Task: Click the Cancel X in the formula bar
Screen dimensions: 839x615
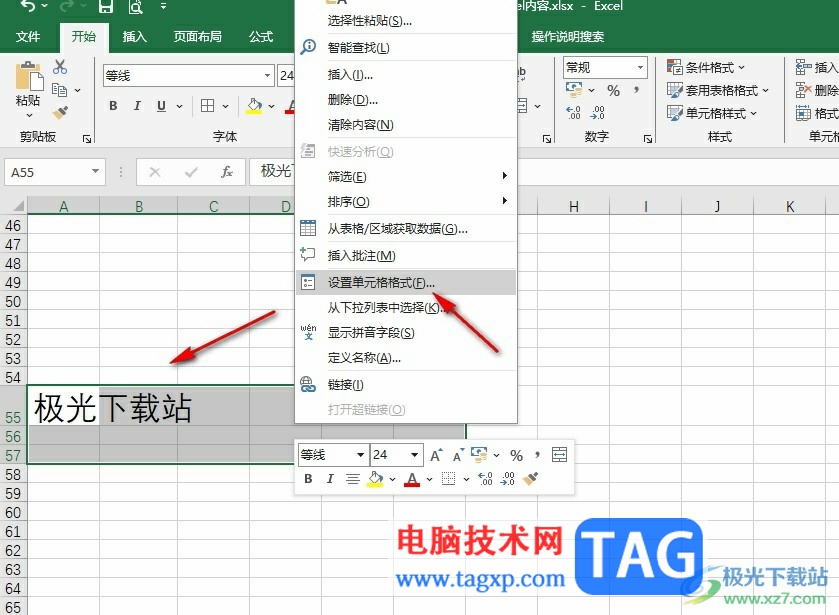Action: [x=155, y=172]
